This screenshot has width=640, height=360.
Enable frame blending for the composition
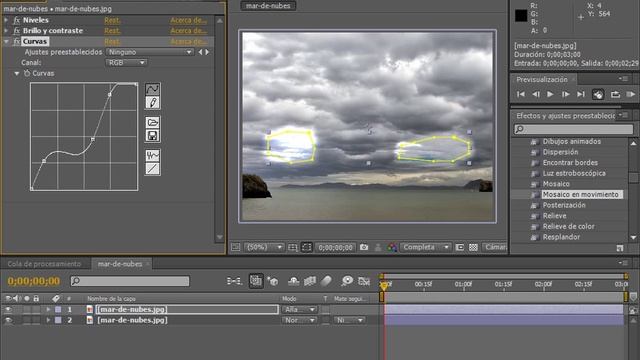coord(310,281)
